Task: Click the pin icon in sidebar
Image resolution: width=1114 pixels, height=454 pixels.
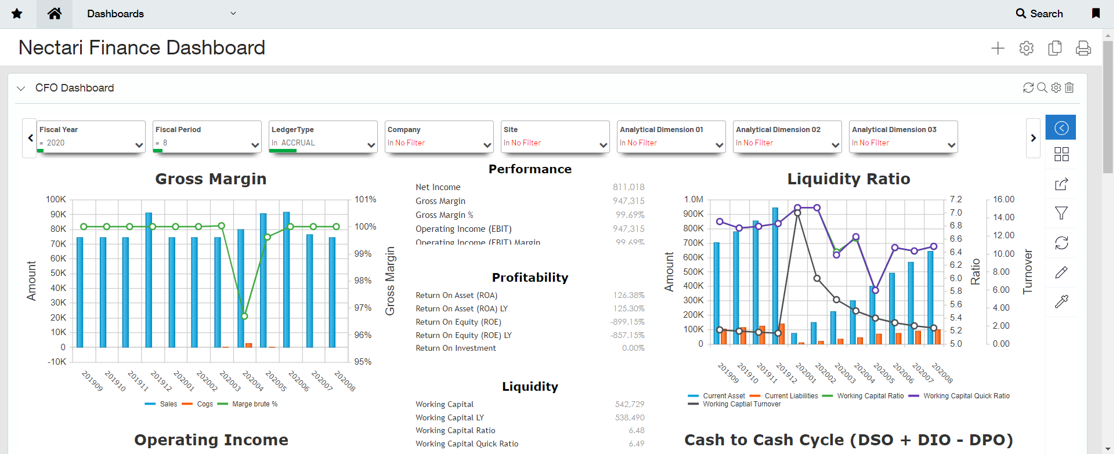Action: click(1061, 302)
